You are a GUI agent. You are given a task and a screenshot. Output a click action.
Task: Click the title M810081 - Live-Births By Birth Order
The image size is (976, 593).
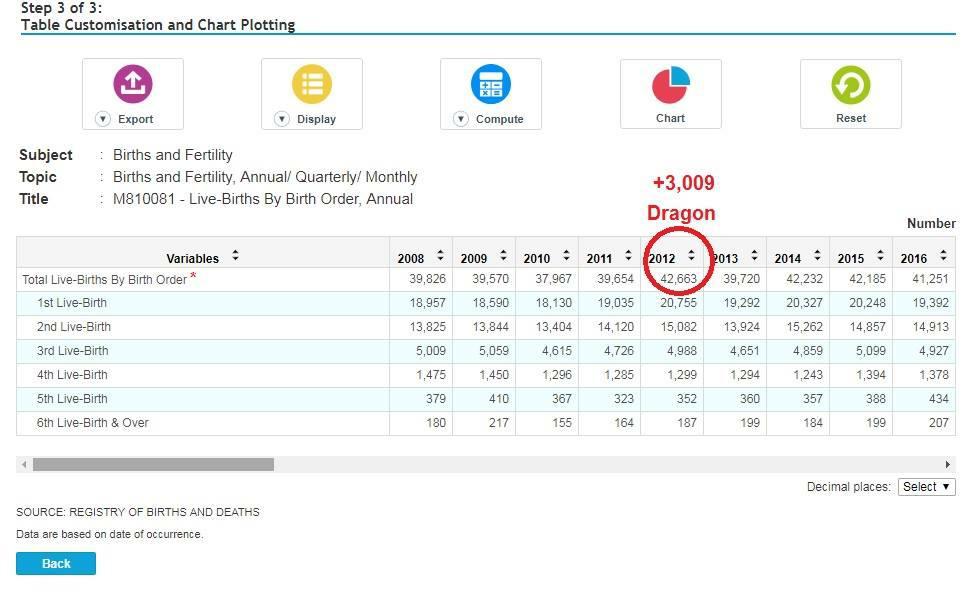(x=263, y=199)
